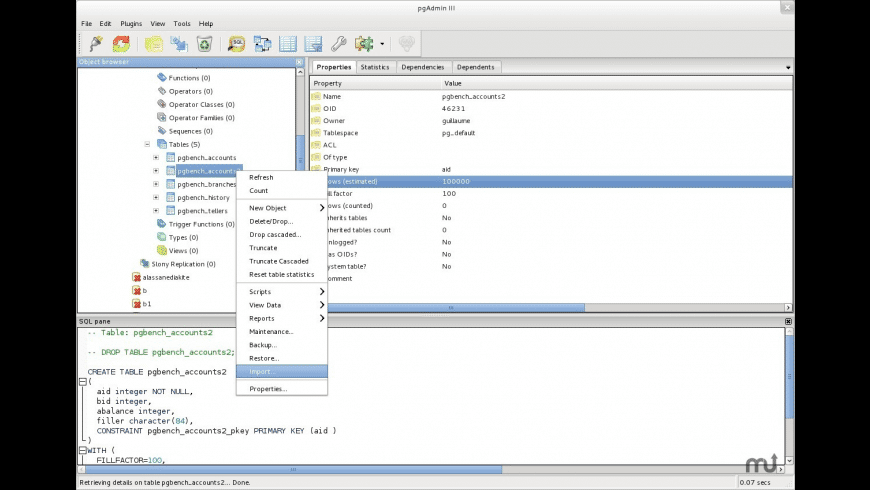Select the alassanediakite database in tree
Screen dimensions: 870x490
(x=166, y=277)
